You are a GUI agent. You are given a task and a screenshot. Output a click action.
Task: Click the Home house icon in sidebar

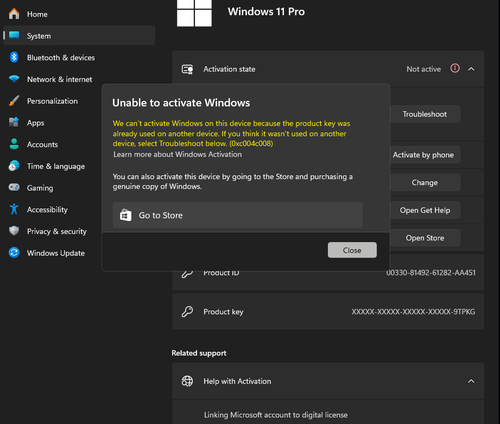tap(14, 14)
